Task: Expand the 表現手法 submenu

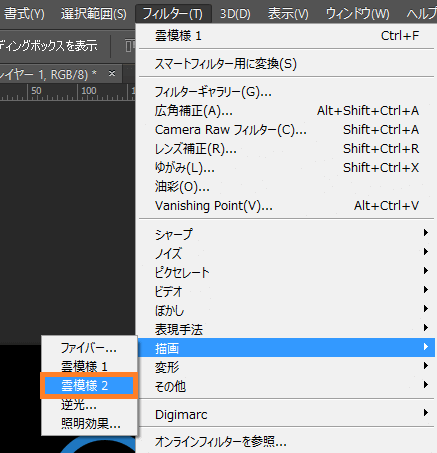Action: coord(287,329)
